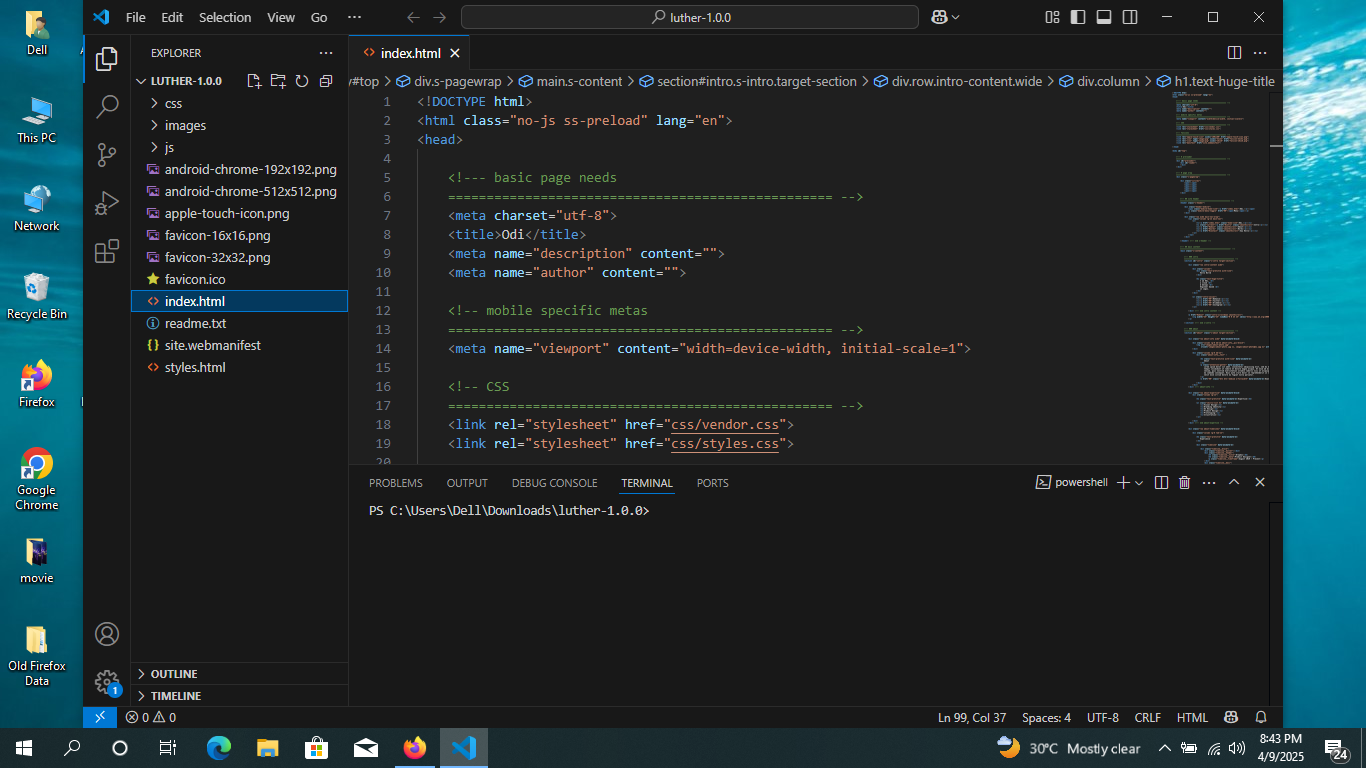
Task: Open the Go menu
Action: pos(319,17)
